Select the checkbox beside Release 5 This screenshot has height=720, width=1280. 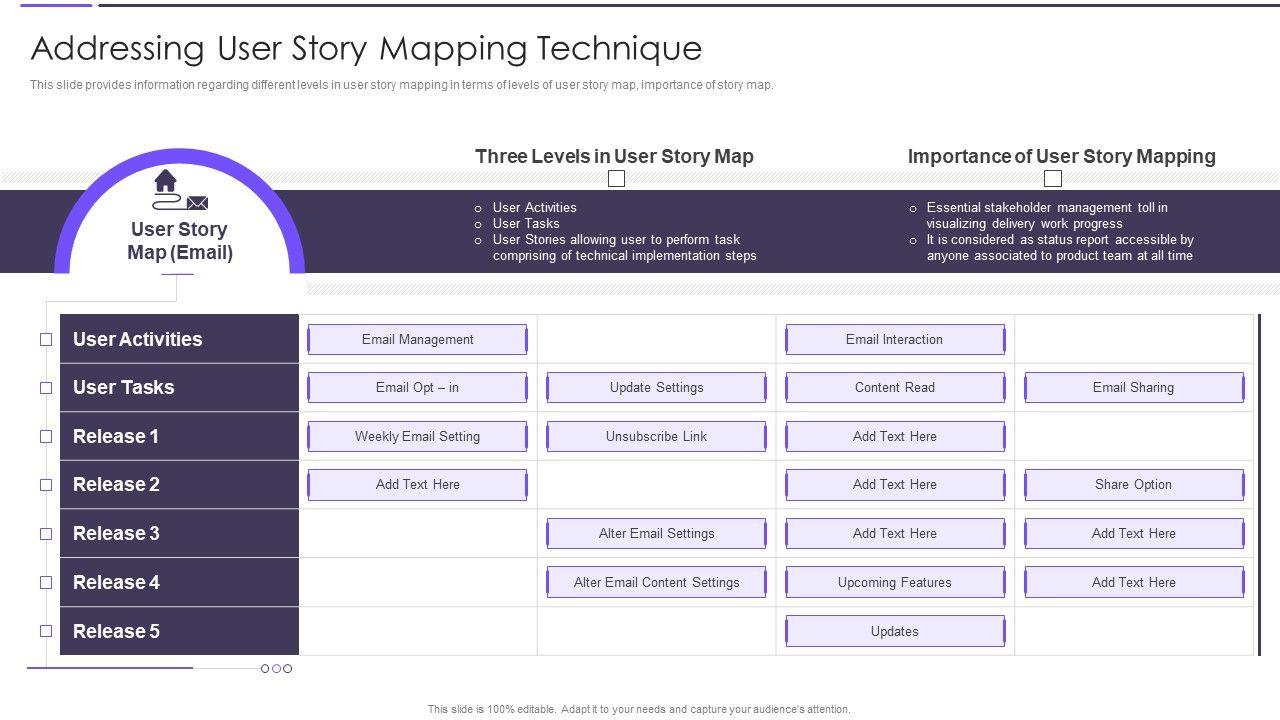point(46,631)
